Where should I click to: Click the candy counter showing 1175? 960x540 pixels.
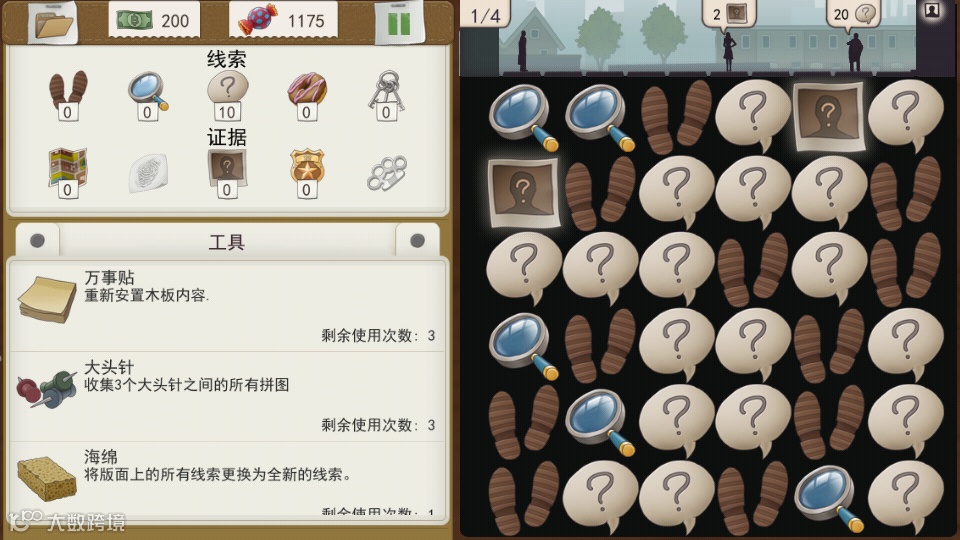(283, 20)
